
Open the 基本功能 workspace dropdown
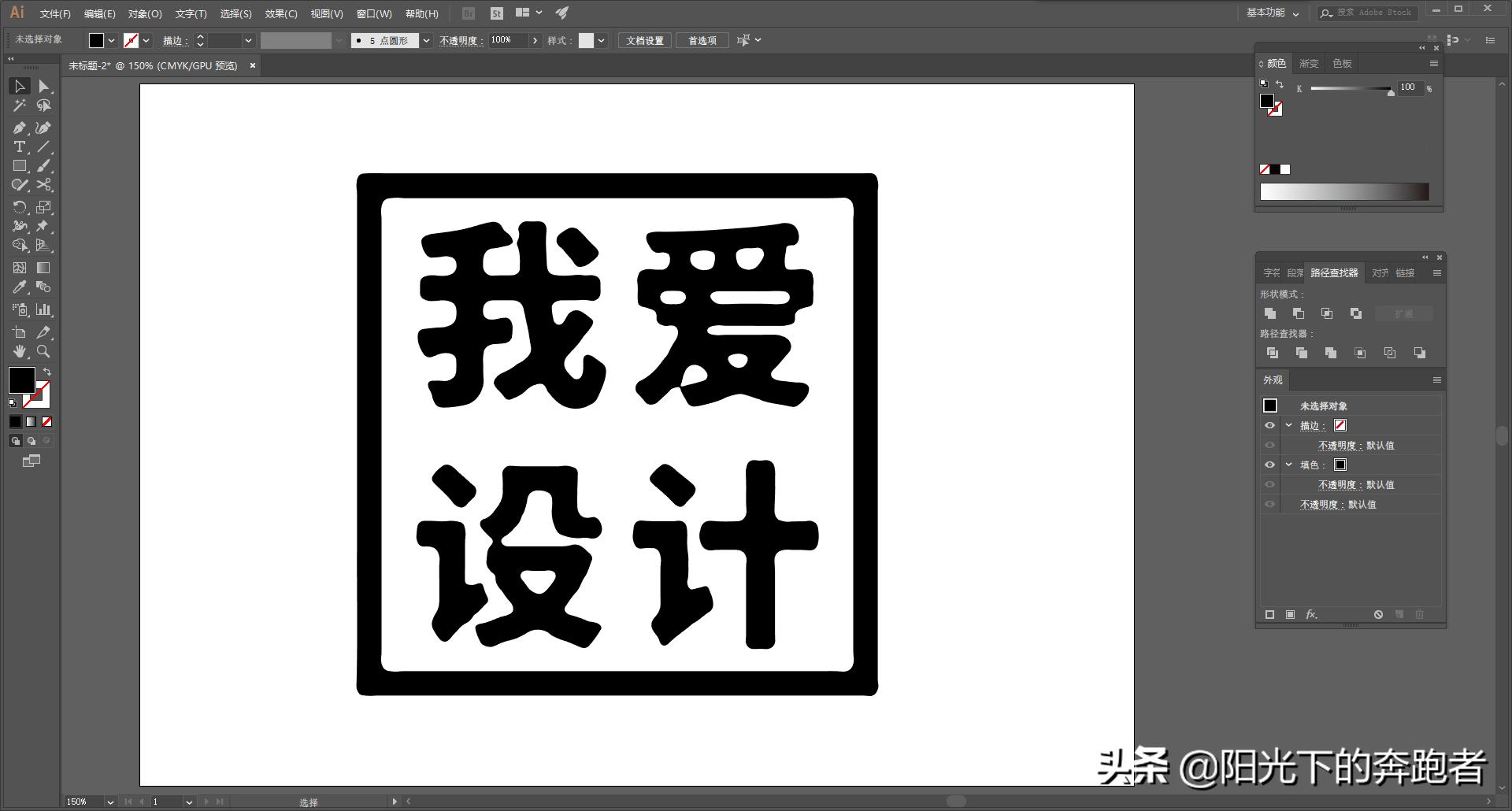click(x=1269, y=13)
